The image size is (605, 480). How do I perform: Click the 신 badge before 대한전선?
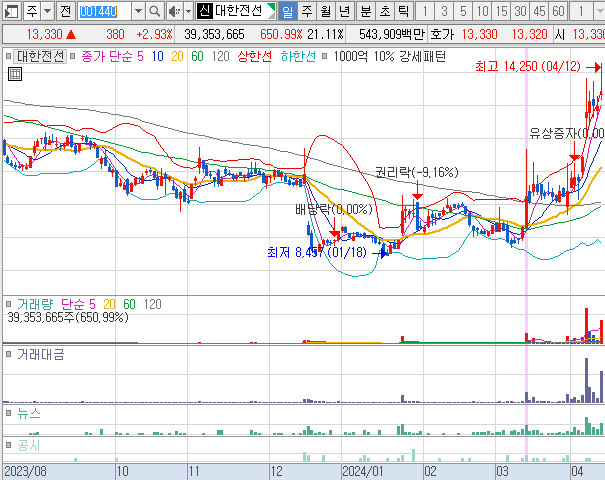tap(204, 11)
